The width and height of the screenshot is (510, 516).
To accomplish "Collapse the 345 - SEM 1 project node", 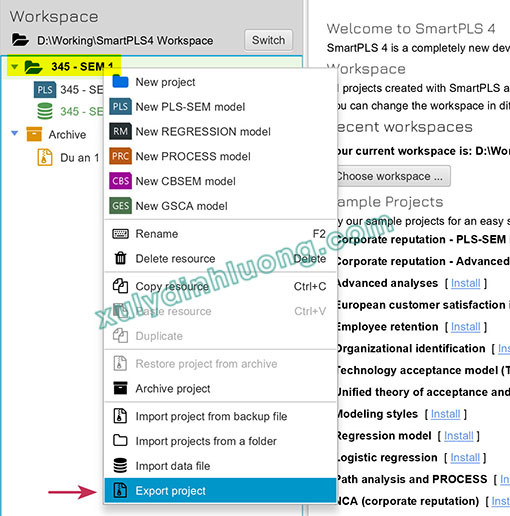I will pos(14,67).
